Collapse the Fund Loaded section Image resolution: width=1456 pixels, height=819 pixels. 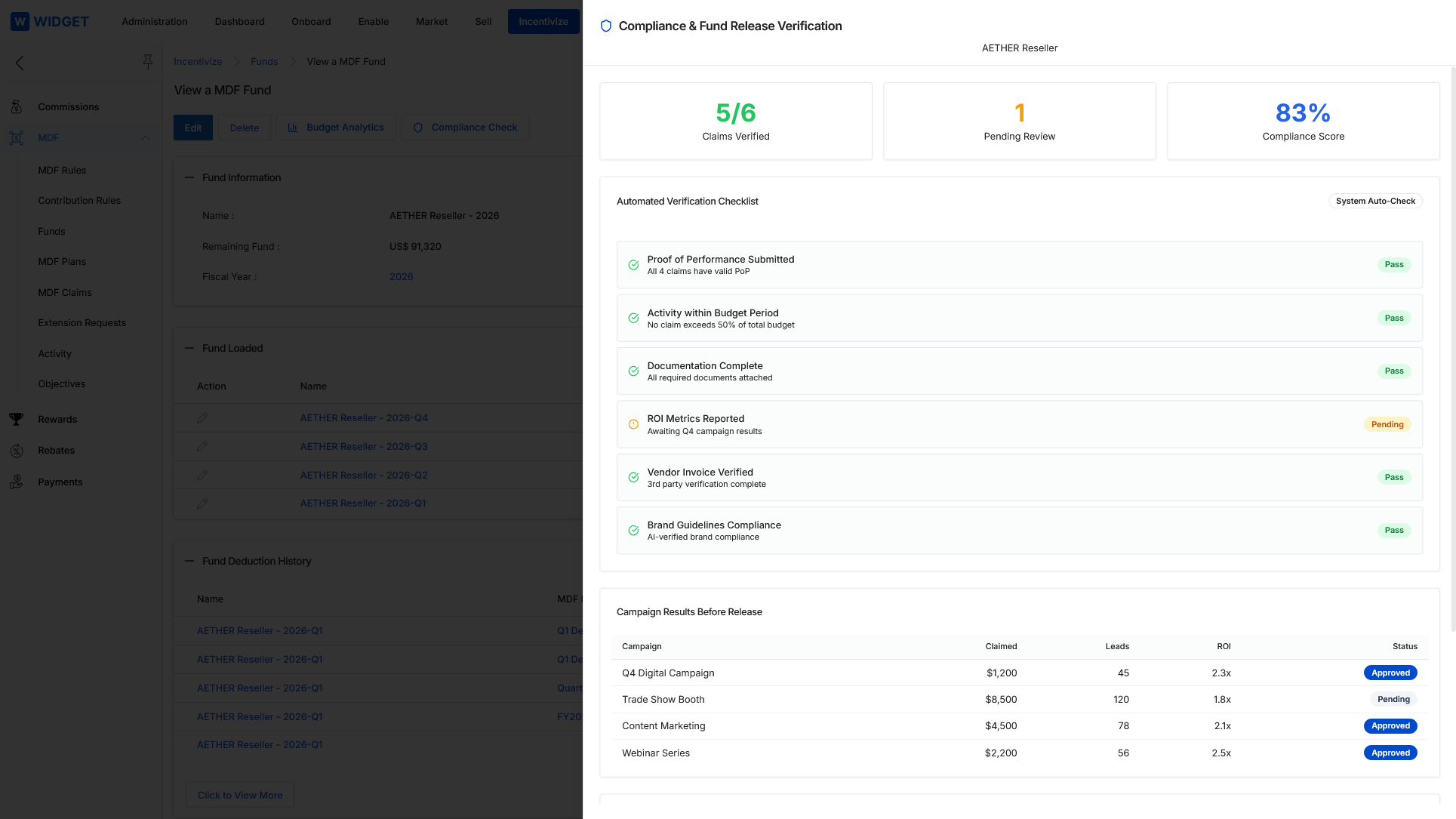tap(189, 349)
